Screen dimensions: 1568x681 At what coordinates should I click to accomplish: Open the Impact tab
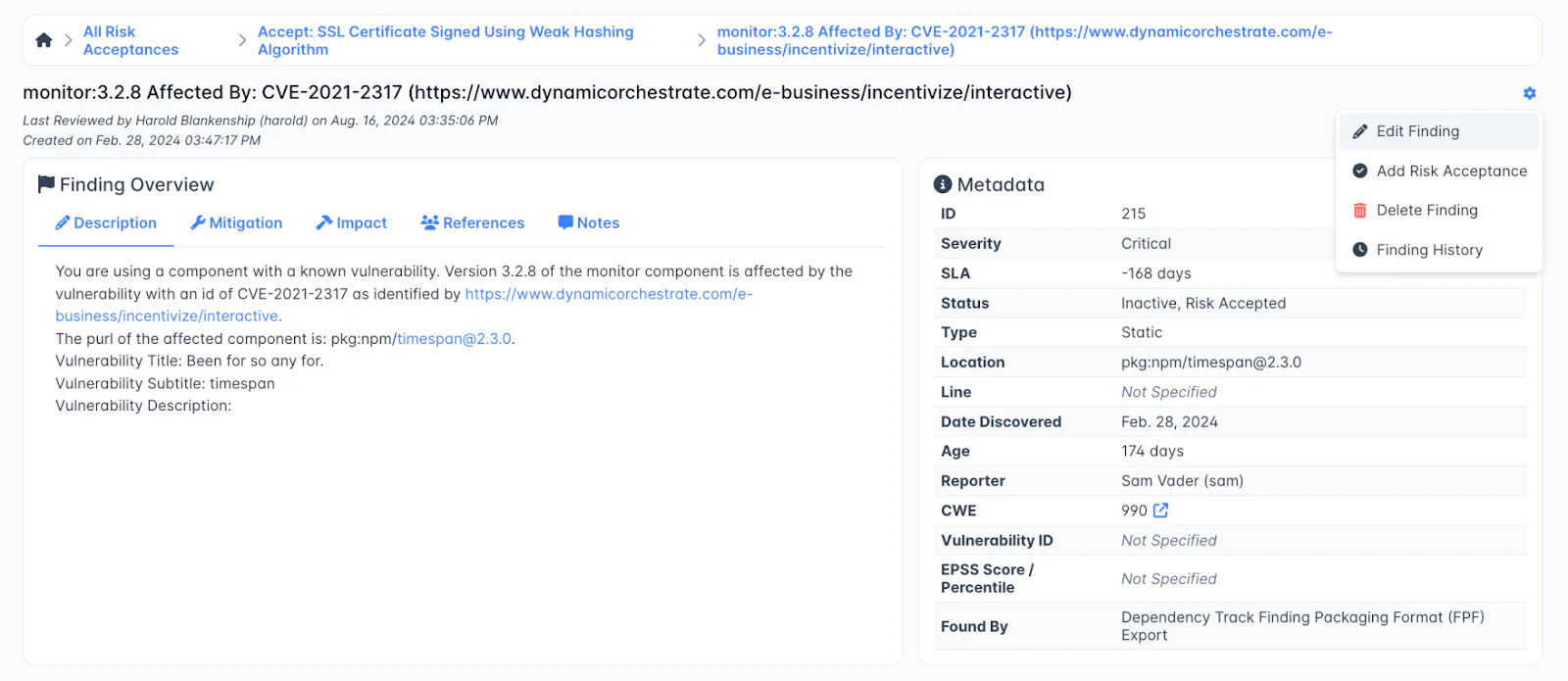pos(351,223)
